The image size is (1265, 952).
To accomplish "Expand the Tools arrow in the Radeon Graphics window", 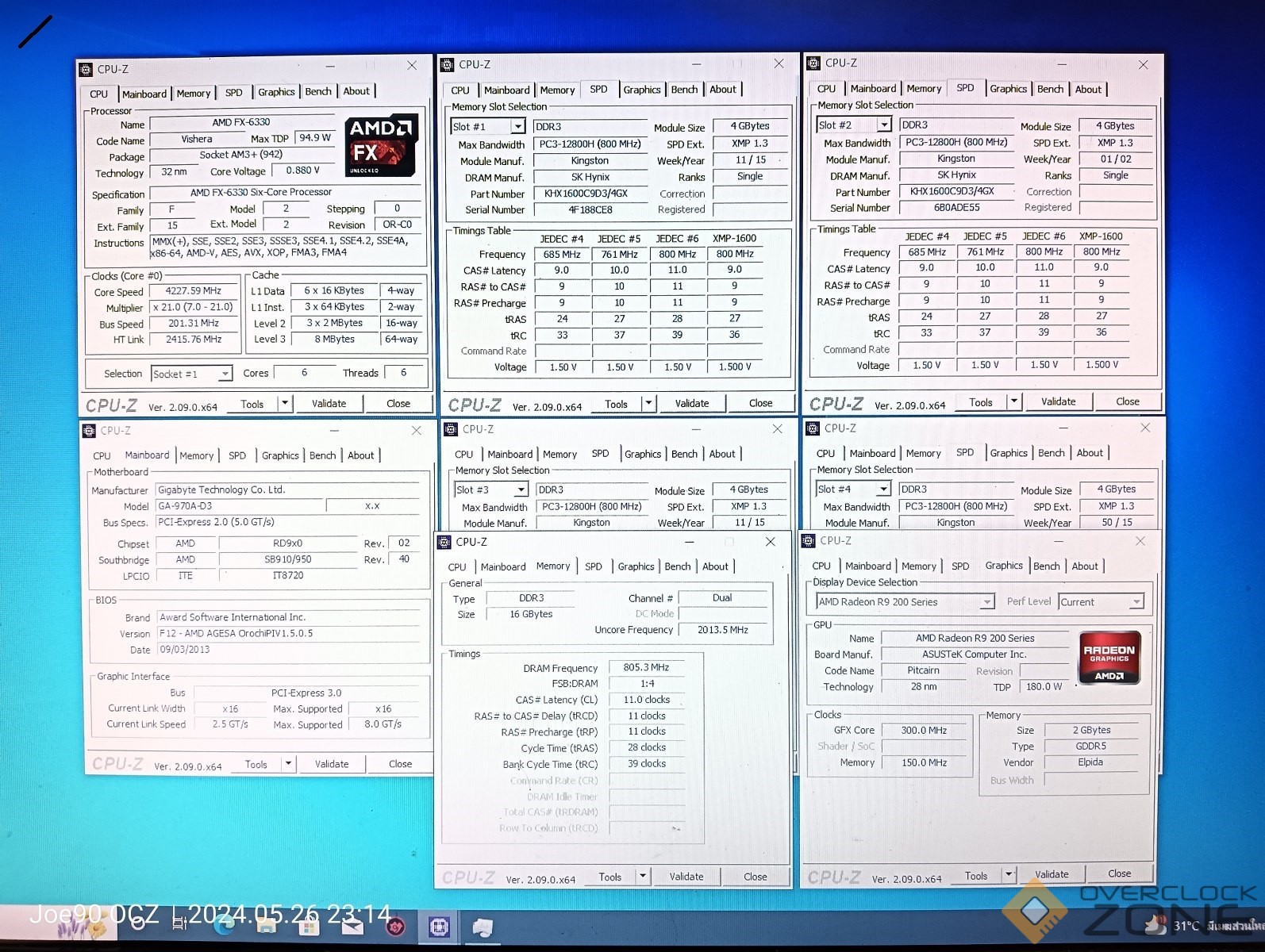I will 1009,875.
